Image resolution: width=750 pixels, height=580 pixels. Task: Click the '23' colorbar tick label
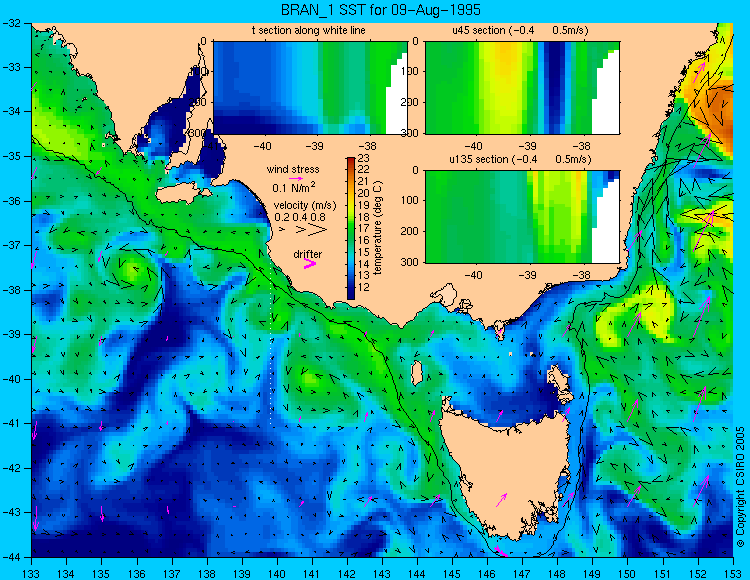pos(363,158)
